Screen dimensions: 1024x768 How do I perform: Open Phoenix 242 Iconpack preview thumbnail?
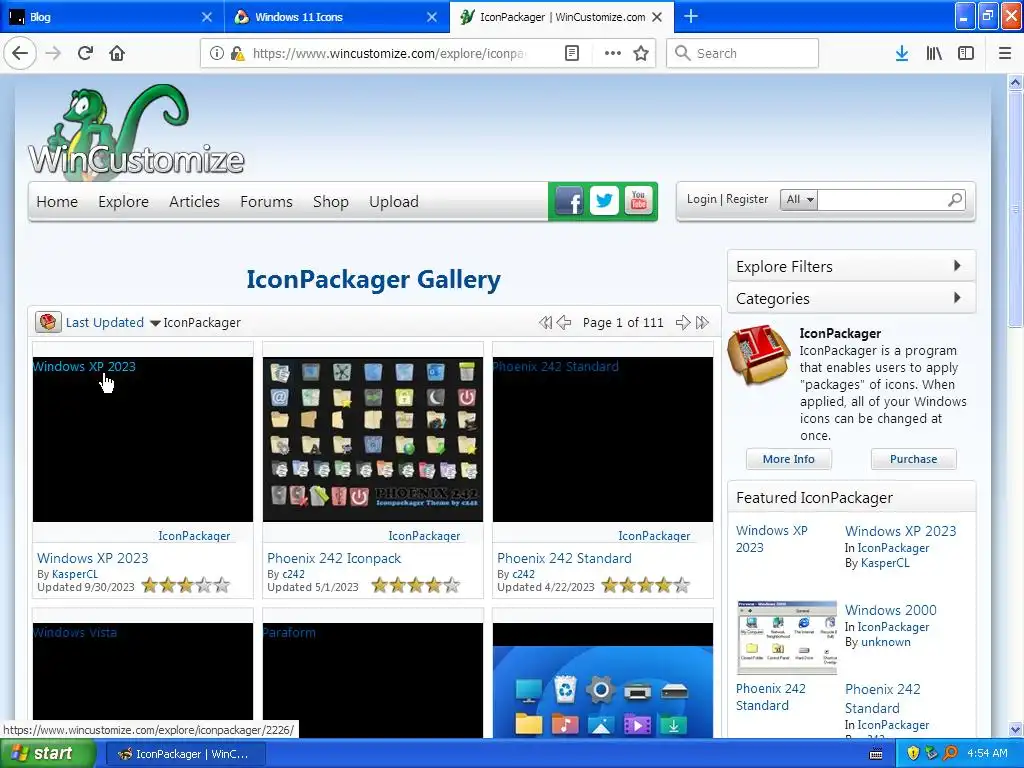pos(373,439)
